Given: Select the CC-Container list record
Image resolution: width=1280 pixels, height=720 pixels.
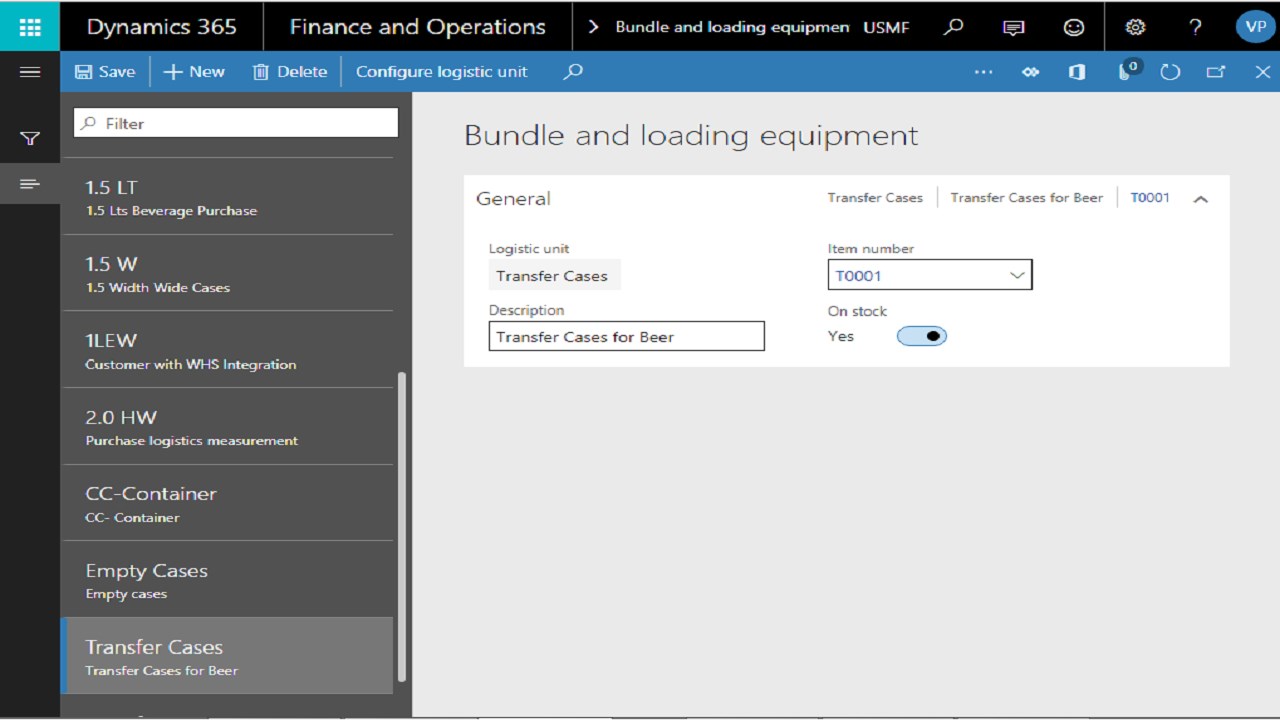Looking at the screenshot, I should click(x=228, y=503).
